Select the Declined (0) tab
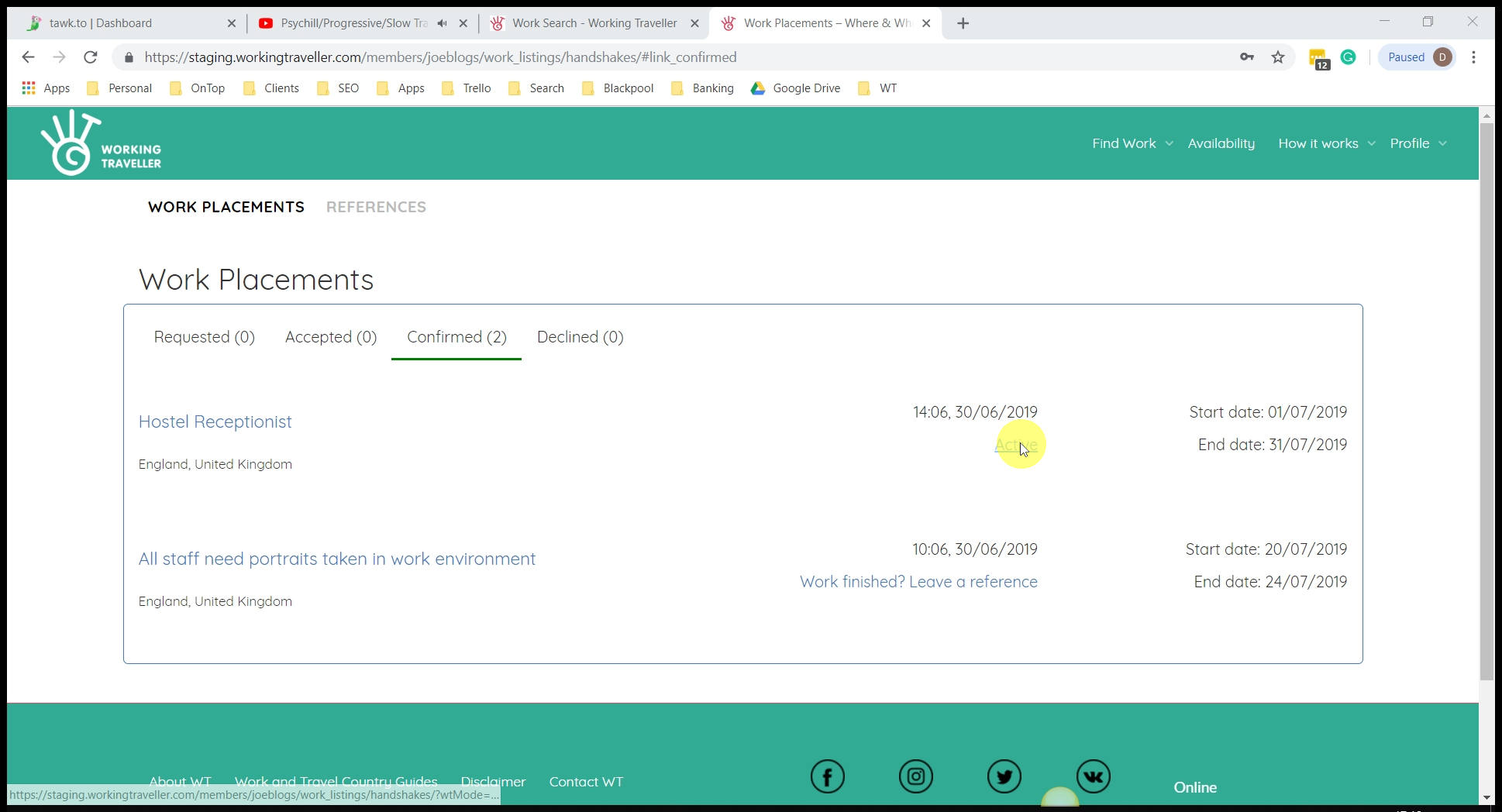 [580, 337]
